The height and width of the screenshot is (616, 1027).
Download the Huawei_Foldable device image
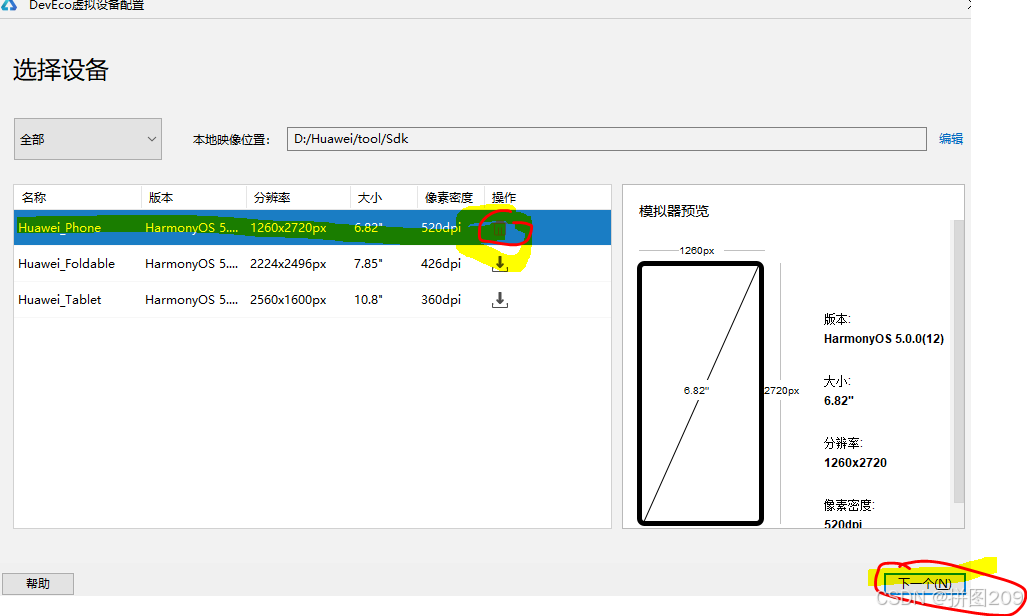tap(500, 263)
